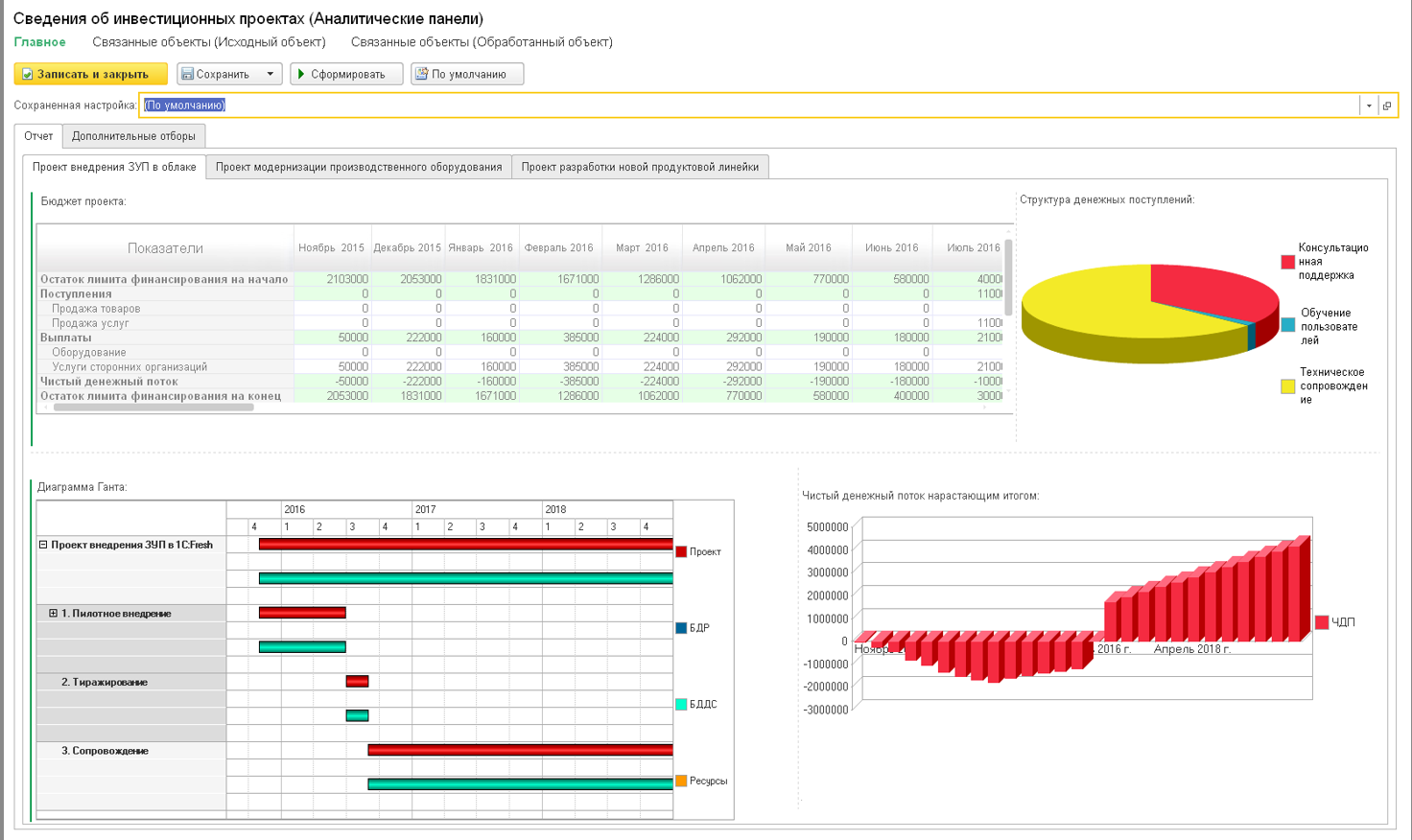
Task: Click the save-and-close checkmark icon
Action: (28, 74)
